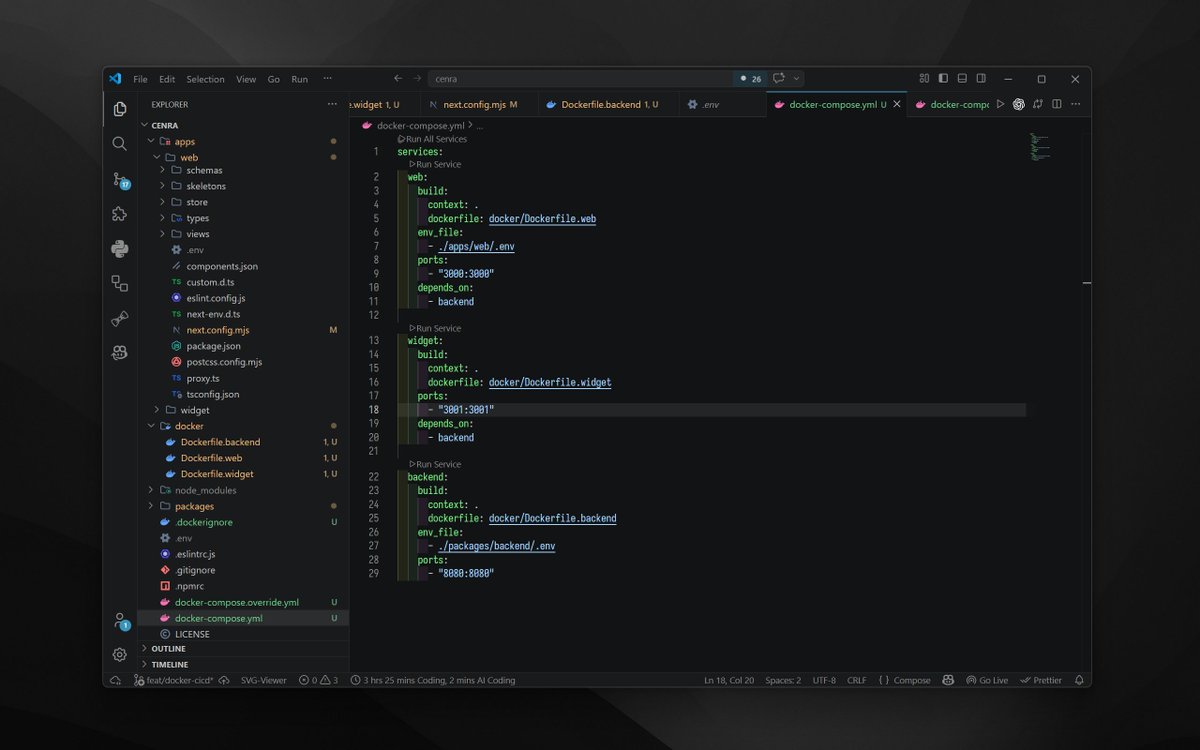Image resolution: width=1200 pixels, height=750 pixels.
Task: Toggle the Secondary Side Bar
Action: pyautogui.click(x=981, y=79)
